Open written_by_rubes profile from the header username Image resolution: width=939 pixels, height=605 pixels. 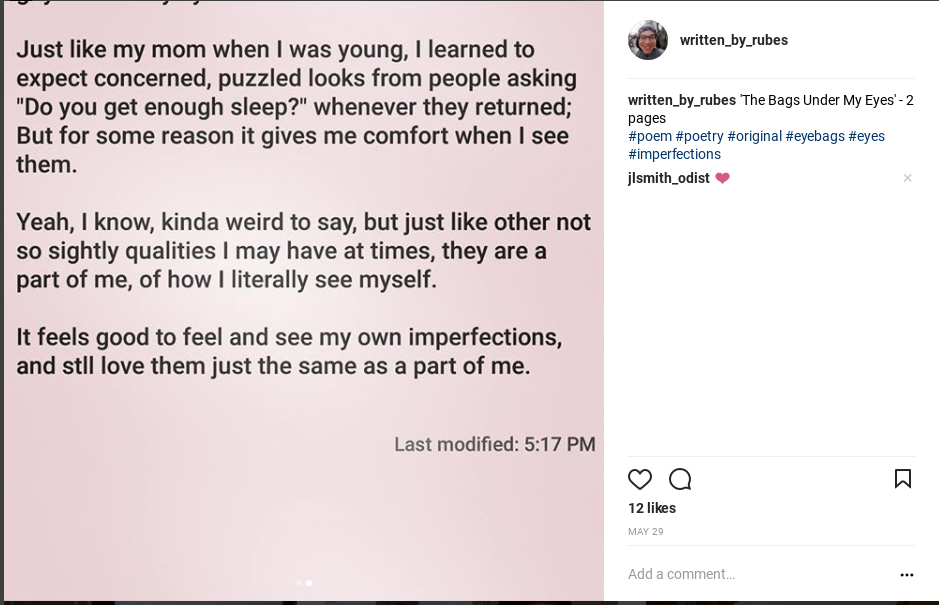(733, 40)
